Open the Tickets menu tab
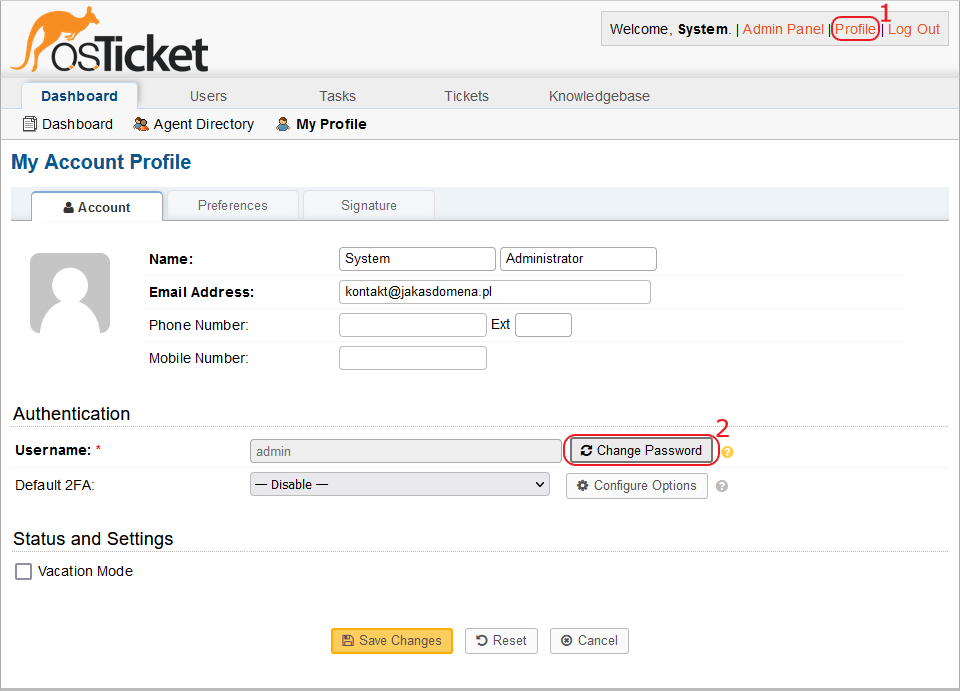Image resolution: width=960 pixels, height=691 pixels. (x=467, y=96)
